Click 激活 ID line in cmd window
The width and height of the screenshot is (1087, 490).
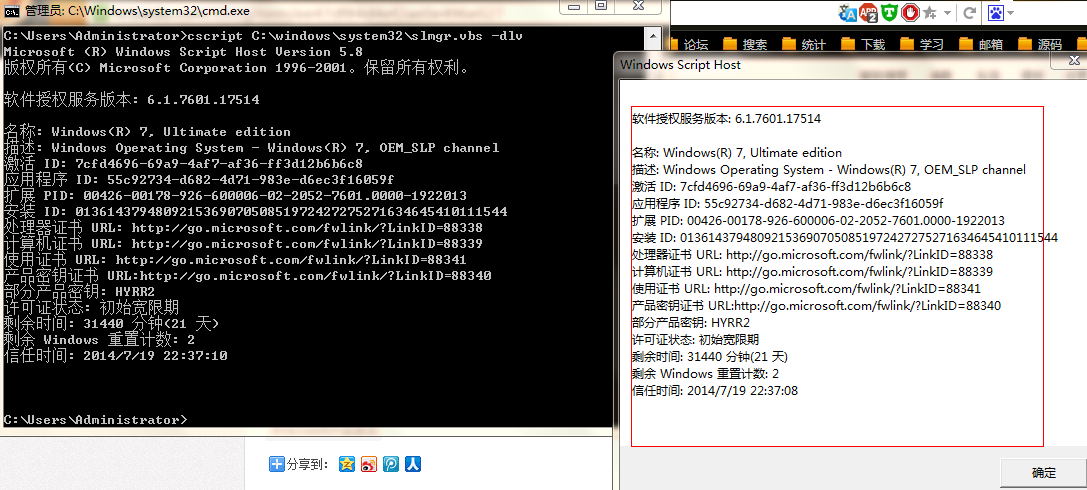tap(183, 164)
